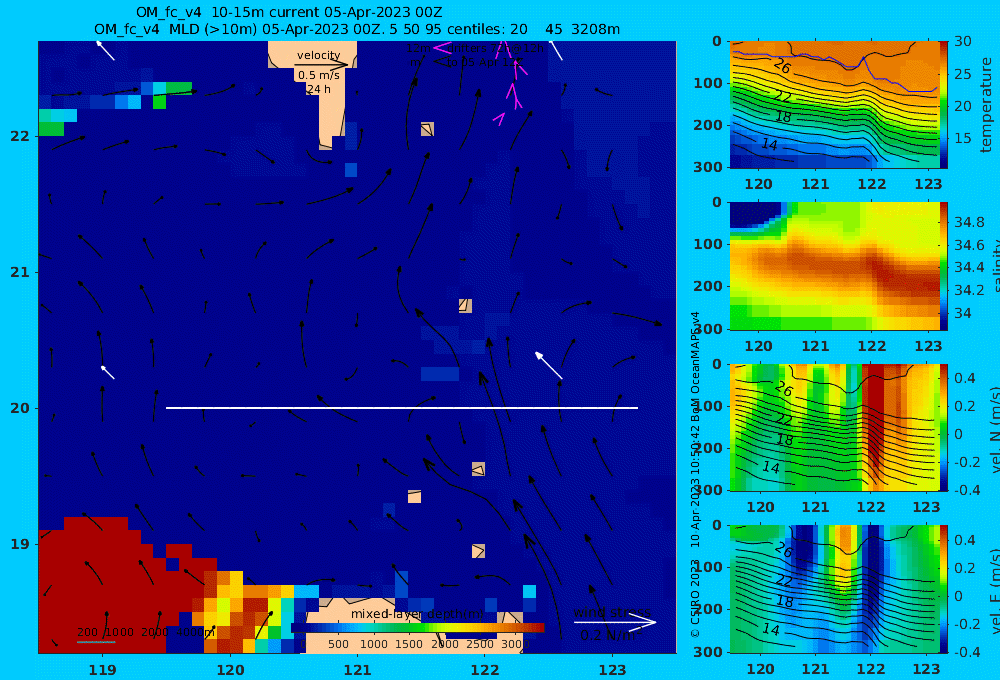
Task: Click longitude label '121' on main map
Action: tap(357, 670)
